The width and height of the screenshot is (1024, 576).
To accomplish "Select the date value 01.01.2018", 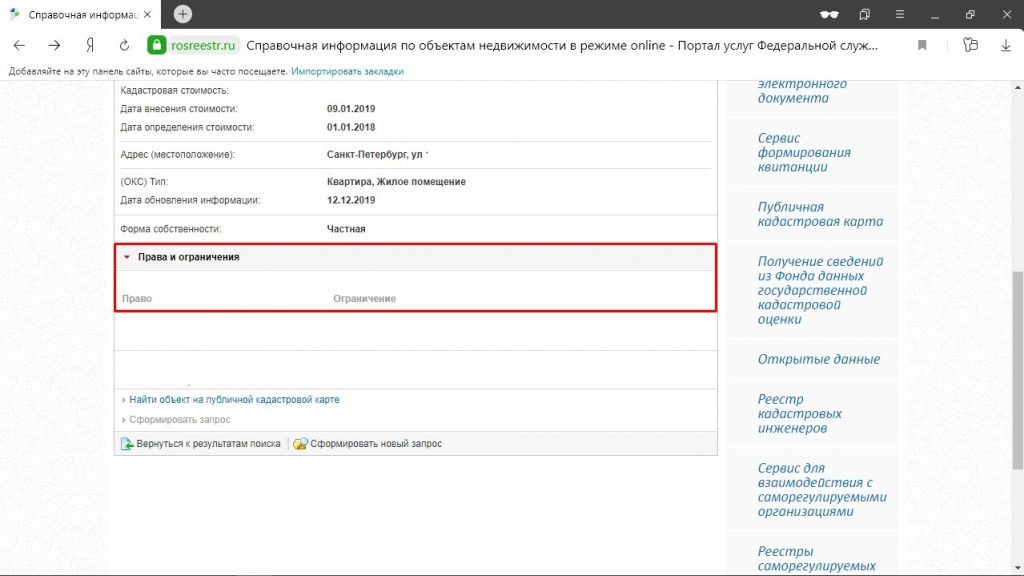I will click(351, 127).
